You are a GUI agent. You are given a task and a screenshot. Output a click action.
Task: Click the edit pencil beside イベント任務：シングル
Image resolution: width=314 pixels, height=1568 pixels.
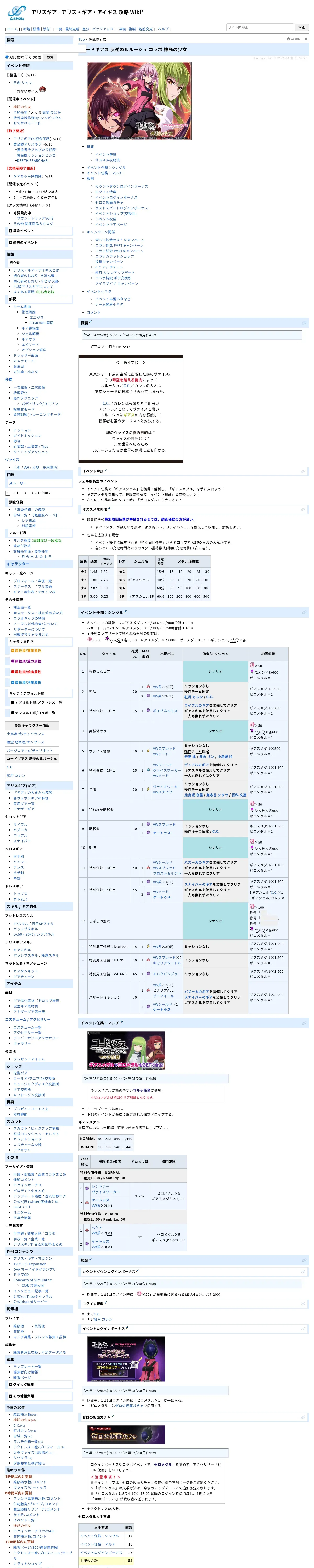[x=125, y=612]
